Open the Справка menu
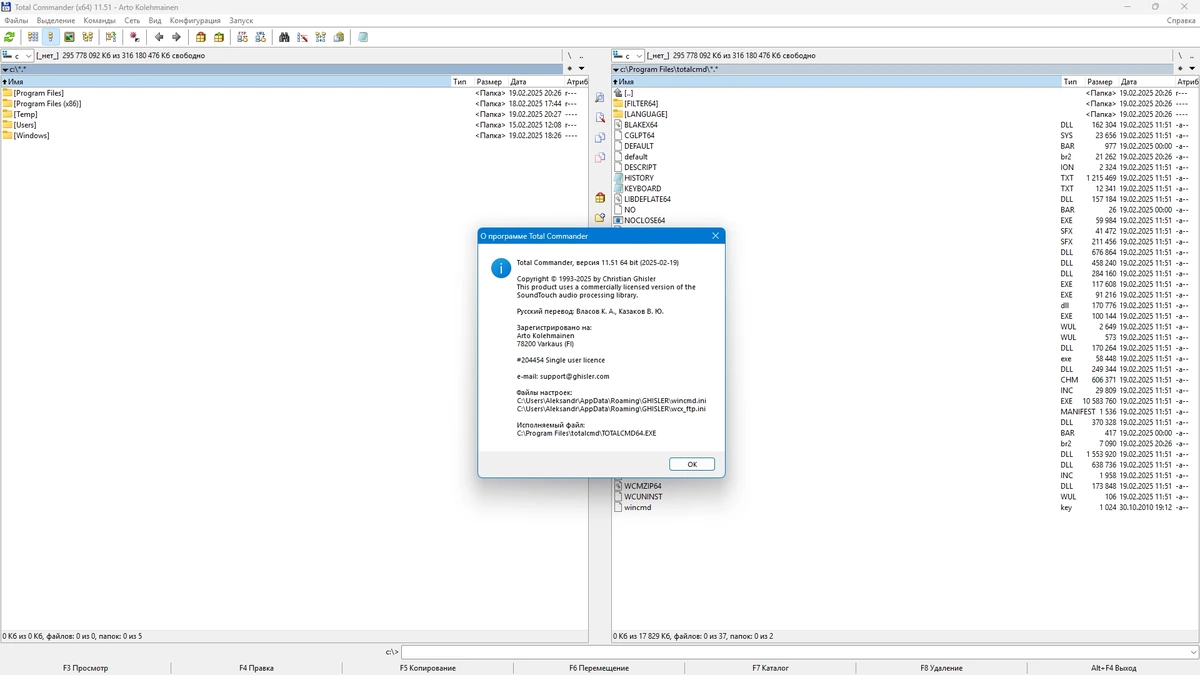This screenshot has height=675, width=1200. 1181,20
